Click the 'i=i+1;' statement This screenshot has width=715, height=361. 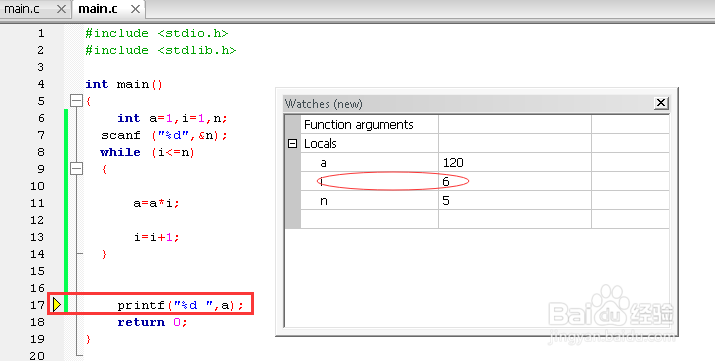click(x=156, y=237)
